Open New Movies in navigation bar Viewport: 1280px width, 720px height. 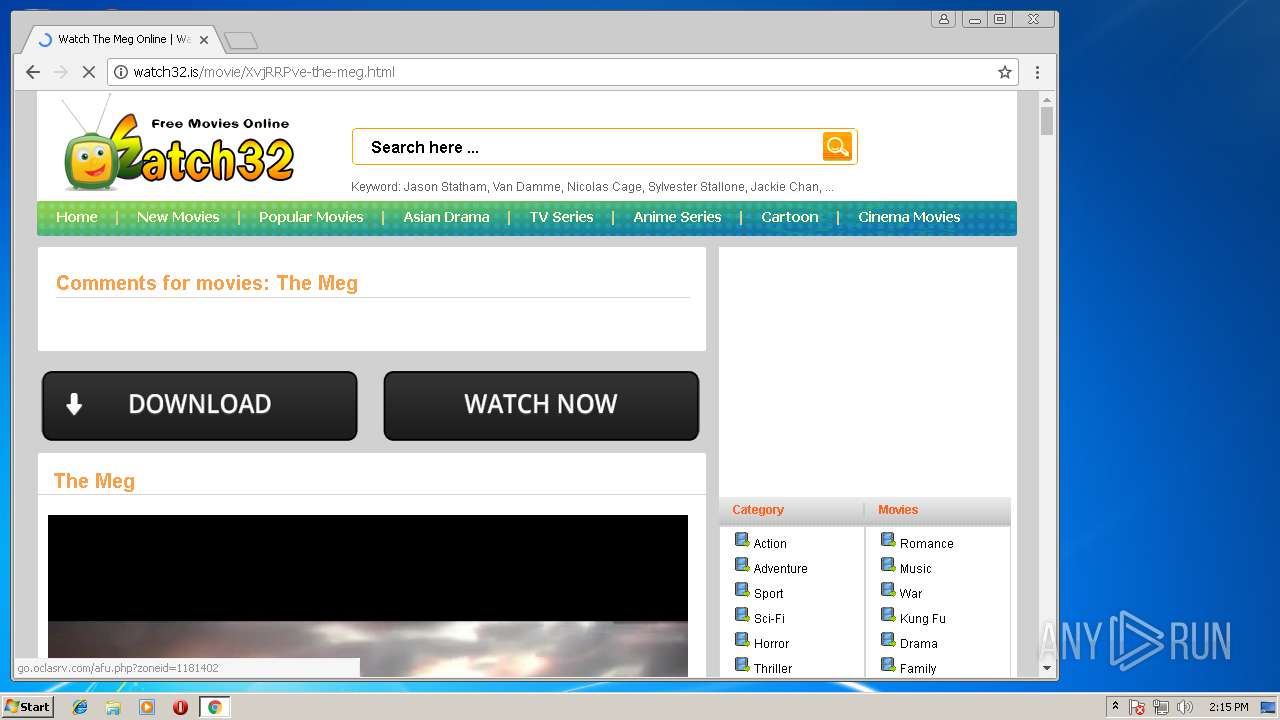[x=178, y=217]
